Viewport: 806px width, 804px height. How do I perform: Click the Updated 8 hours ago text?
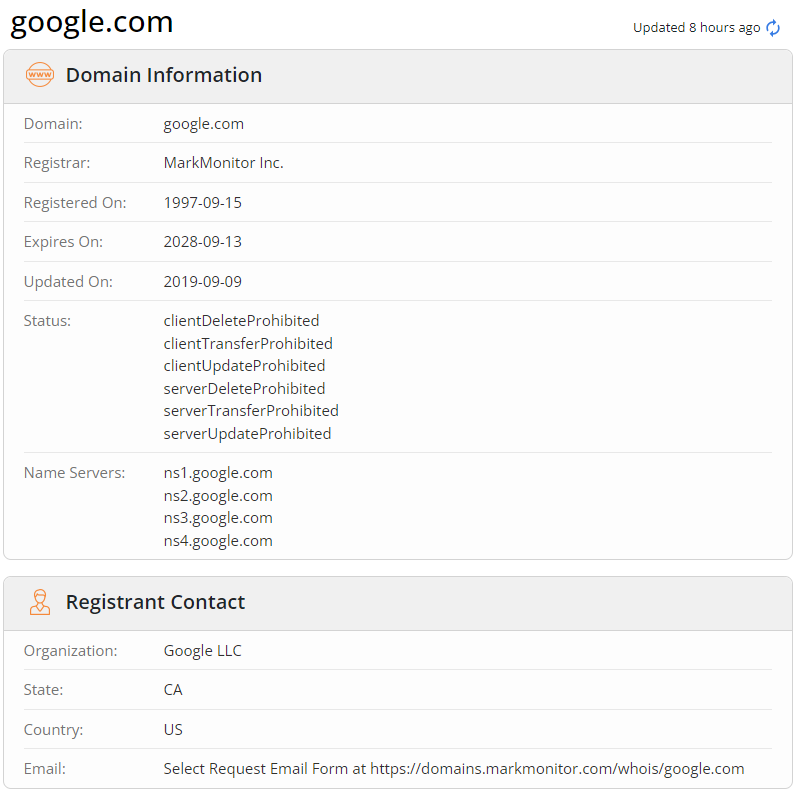[697, 28]
